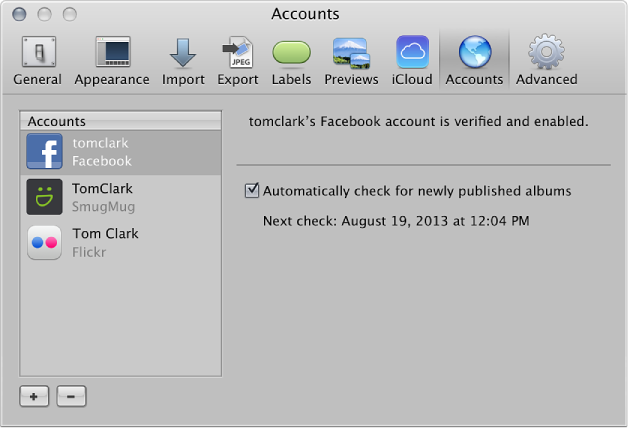
Task: Click the Next check date text
Action: (x=396, y=221)
